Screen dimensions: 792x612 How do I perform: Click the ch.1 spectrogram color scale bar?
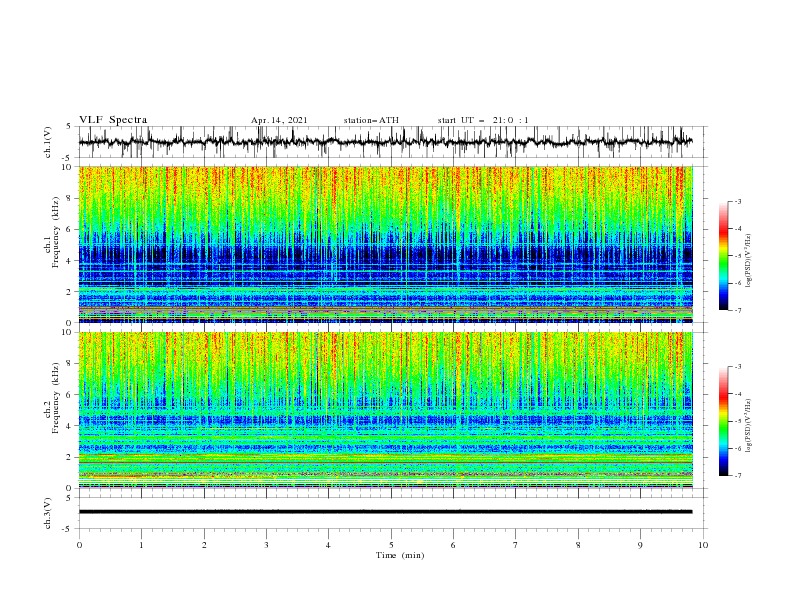[723, 256]
